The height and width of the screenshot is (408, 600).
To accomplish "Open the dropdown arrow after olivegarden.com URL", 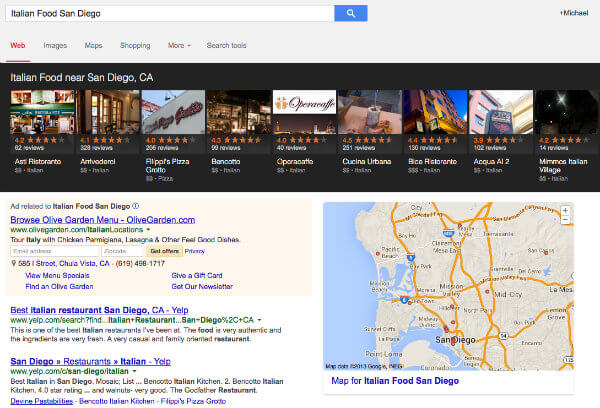I will (x=148, y=230).
